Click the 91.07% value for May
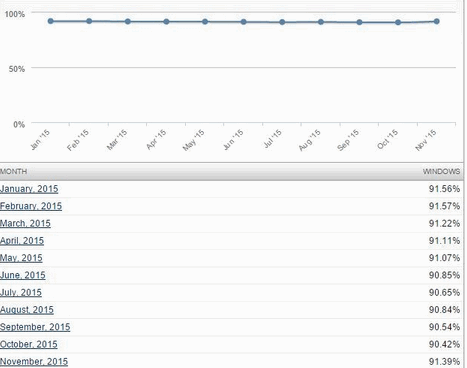Viewport: 467px width, 368px height. (444, 258)
